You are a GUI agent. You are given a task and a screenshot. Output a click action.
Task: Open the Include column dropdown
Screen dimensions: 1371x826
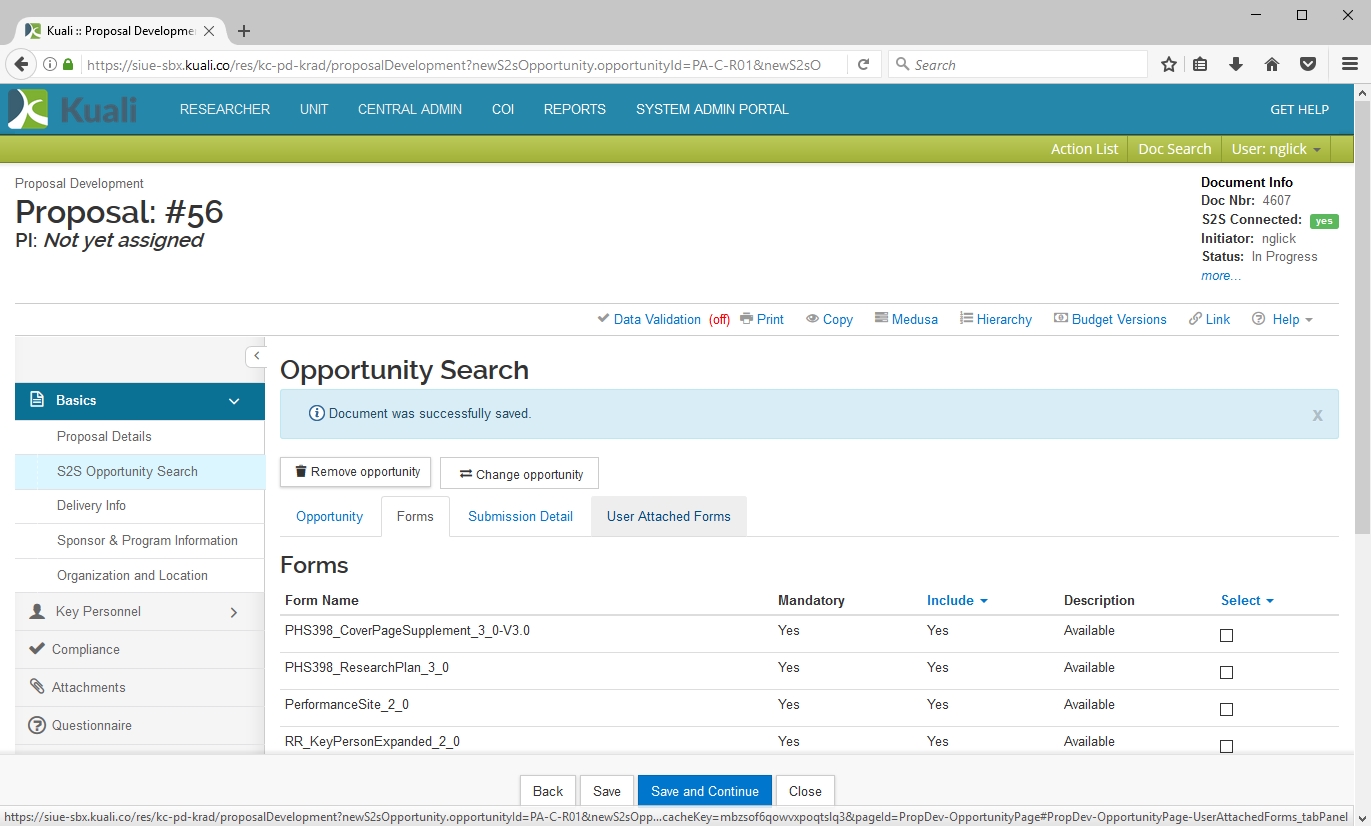tap(957, 601)
